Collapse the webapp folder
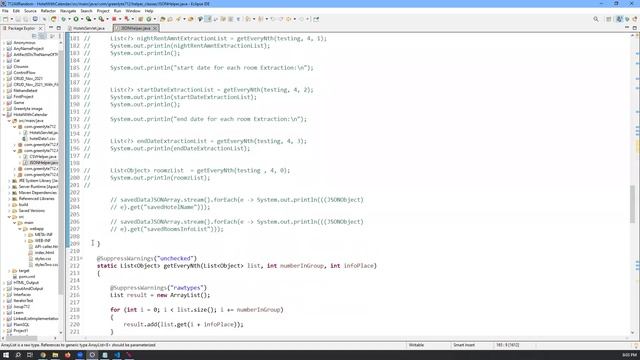Image resolution: width=640 pixels, height=360 pixels. [20, 229]
